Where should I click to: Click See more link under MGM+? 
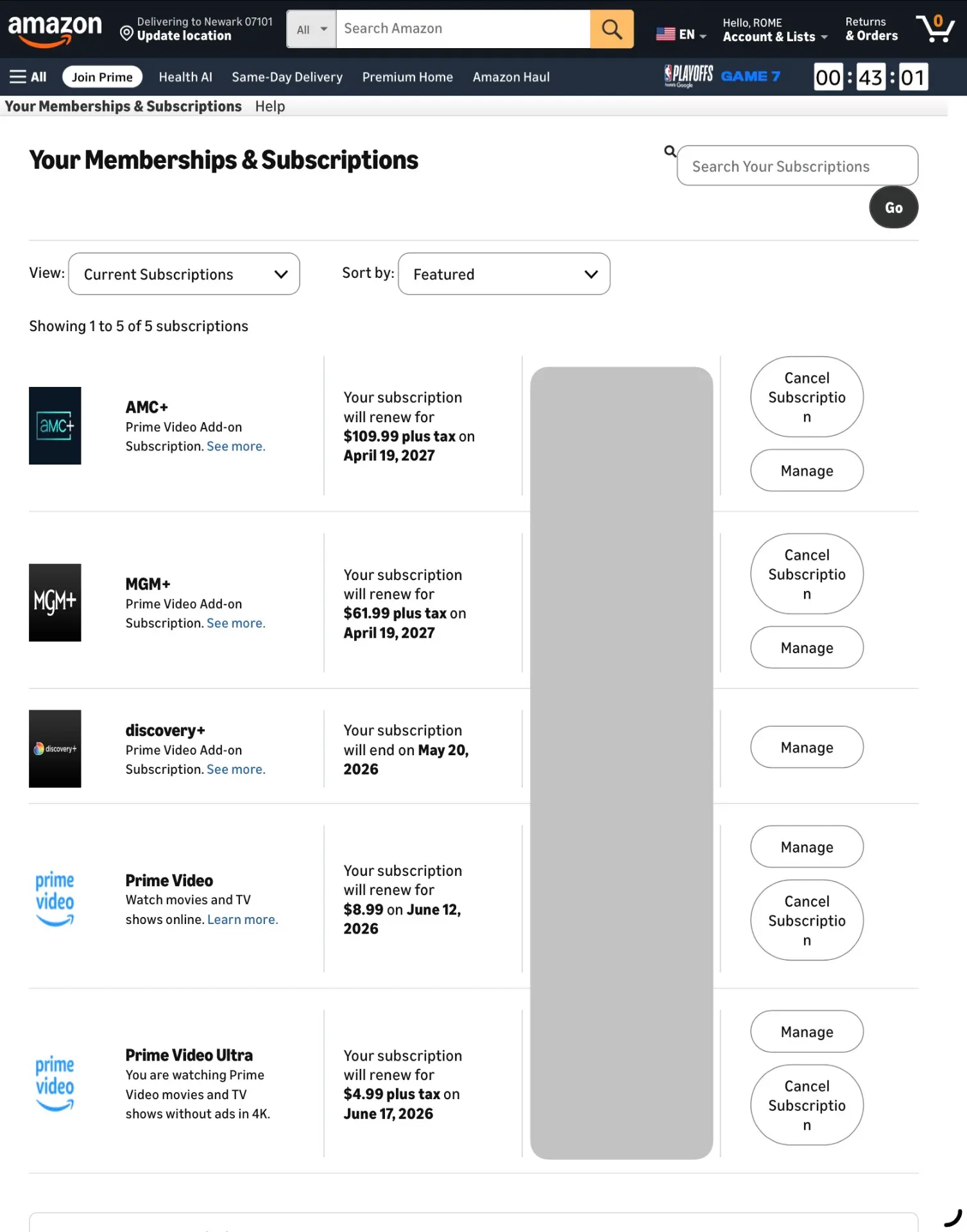click(235, 623)
